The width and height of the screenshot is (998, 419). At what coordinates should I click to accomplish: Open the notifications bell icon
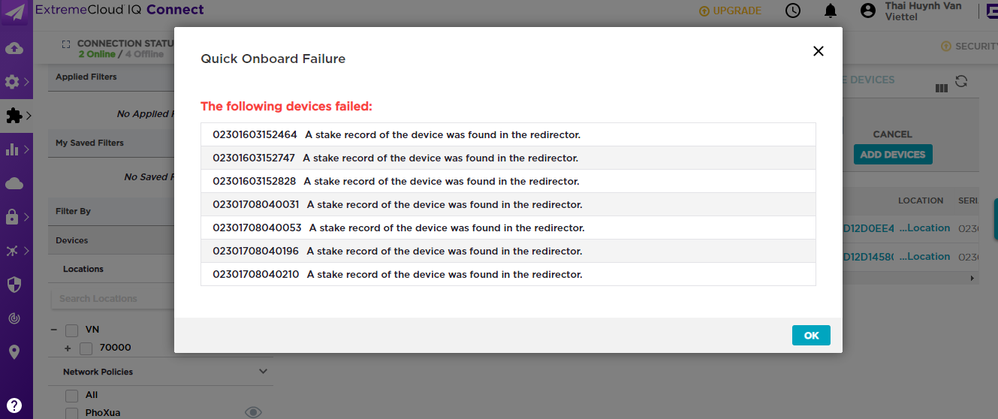(x=830, y=11)
